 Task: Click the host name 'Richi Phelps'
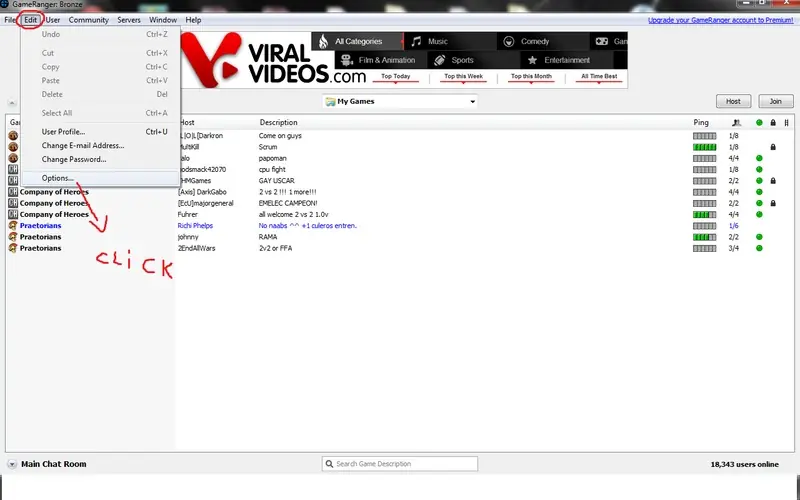pos(195,226)
